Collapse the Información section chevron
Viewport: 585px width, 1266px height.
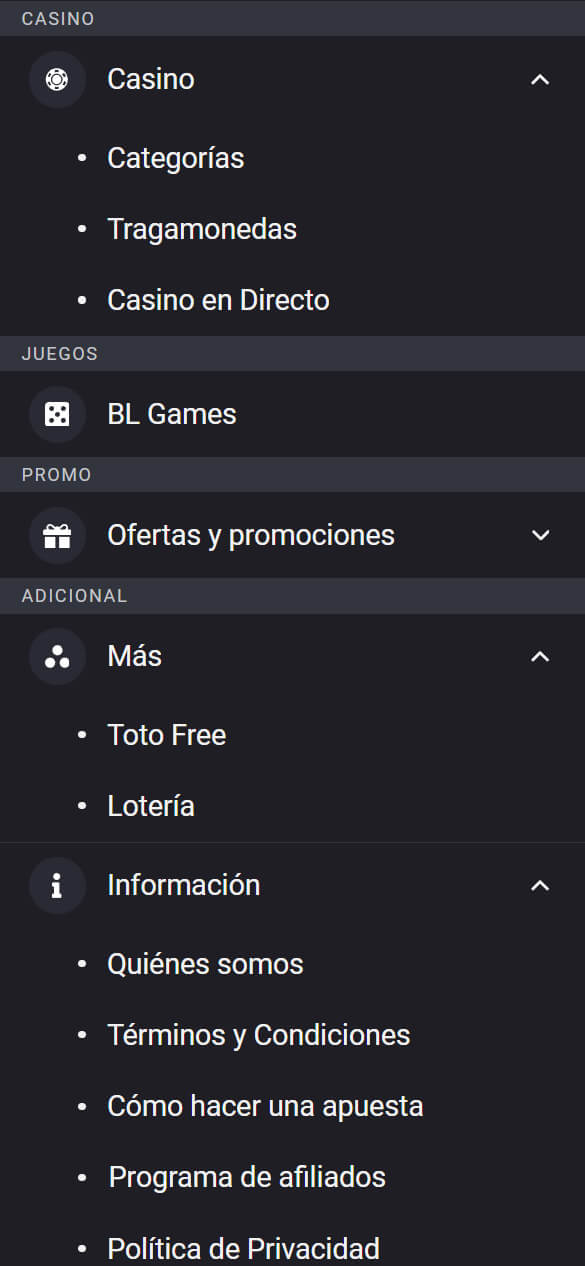click(540, 885)
